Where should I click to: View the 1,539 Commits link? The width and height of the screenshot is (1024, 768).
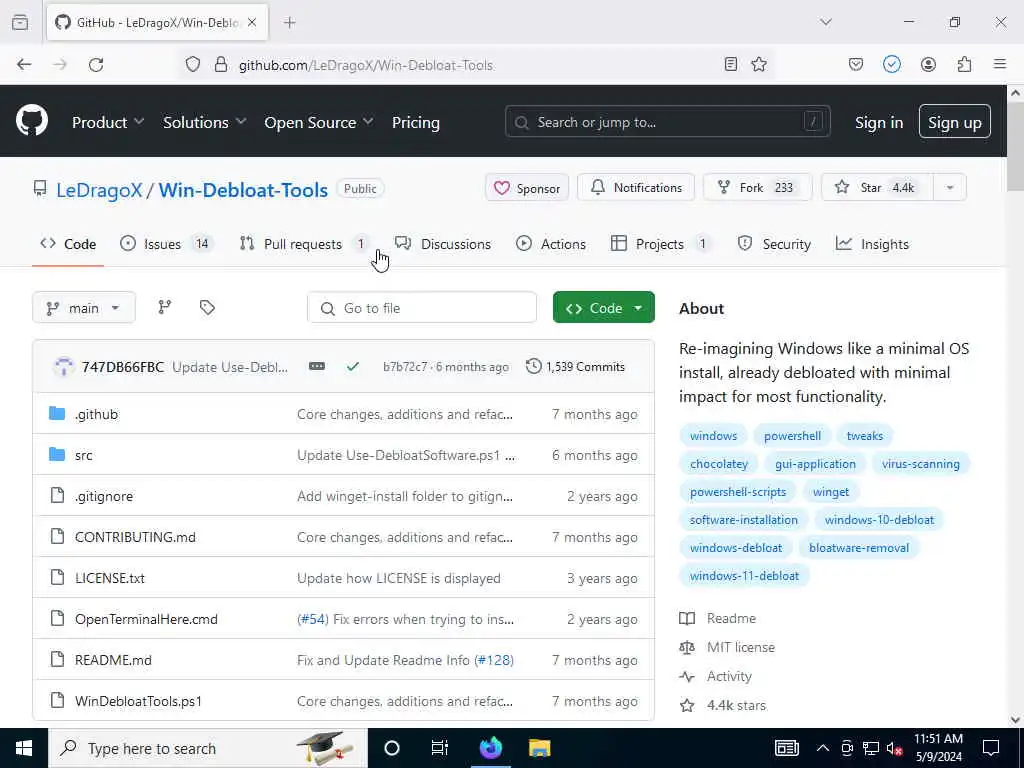[x=575, y=366]
